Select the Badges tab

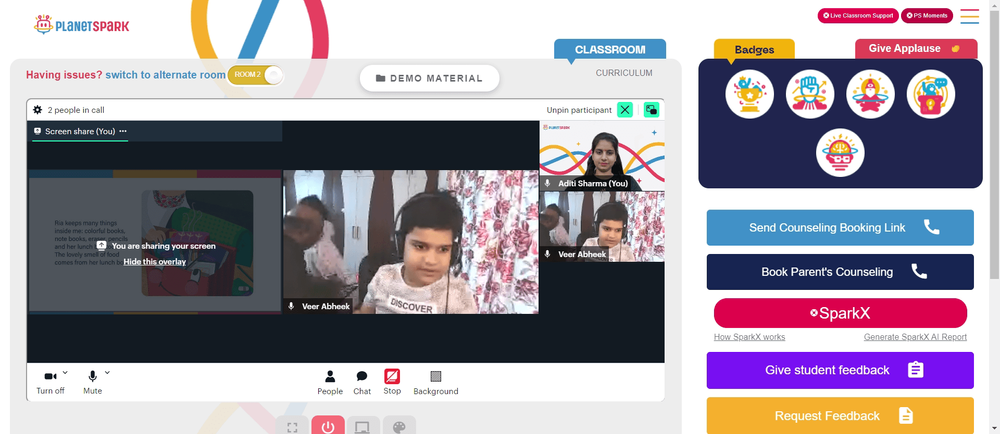click(x=754, y=49)
